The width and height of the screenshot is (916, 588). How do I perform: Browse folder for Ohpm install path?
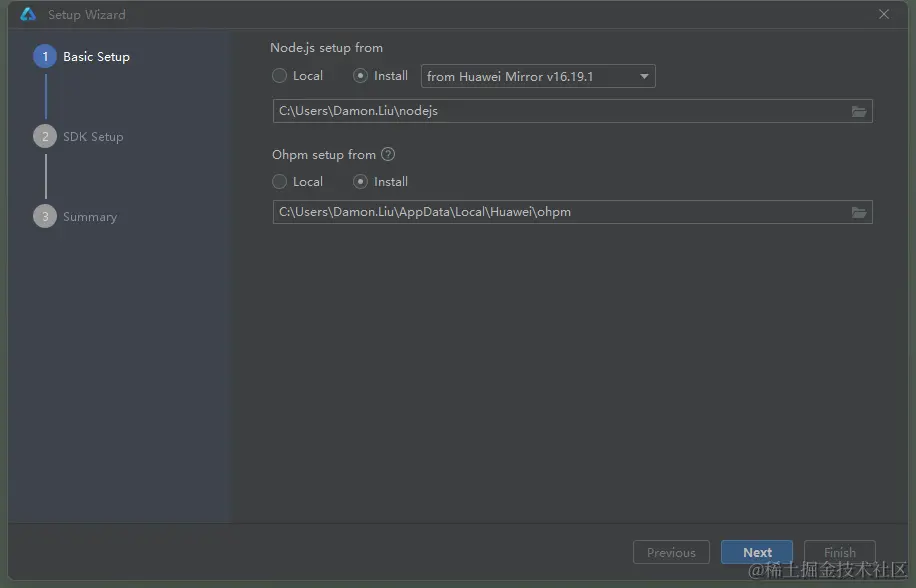click(x=858, y=212)
